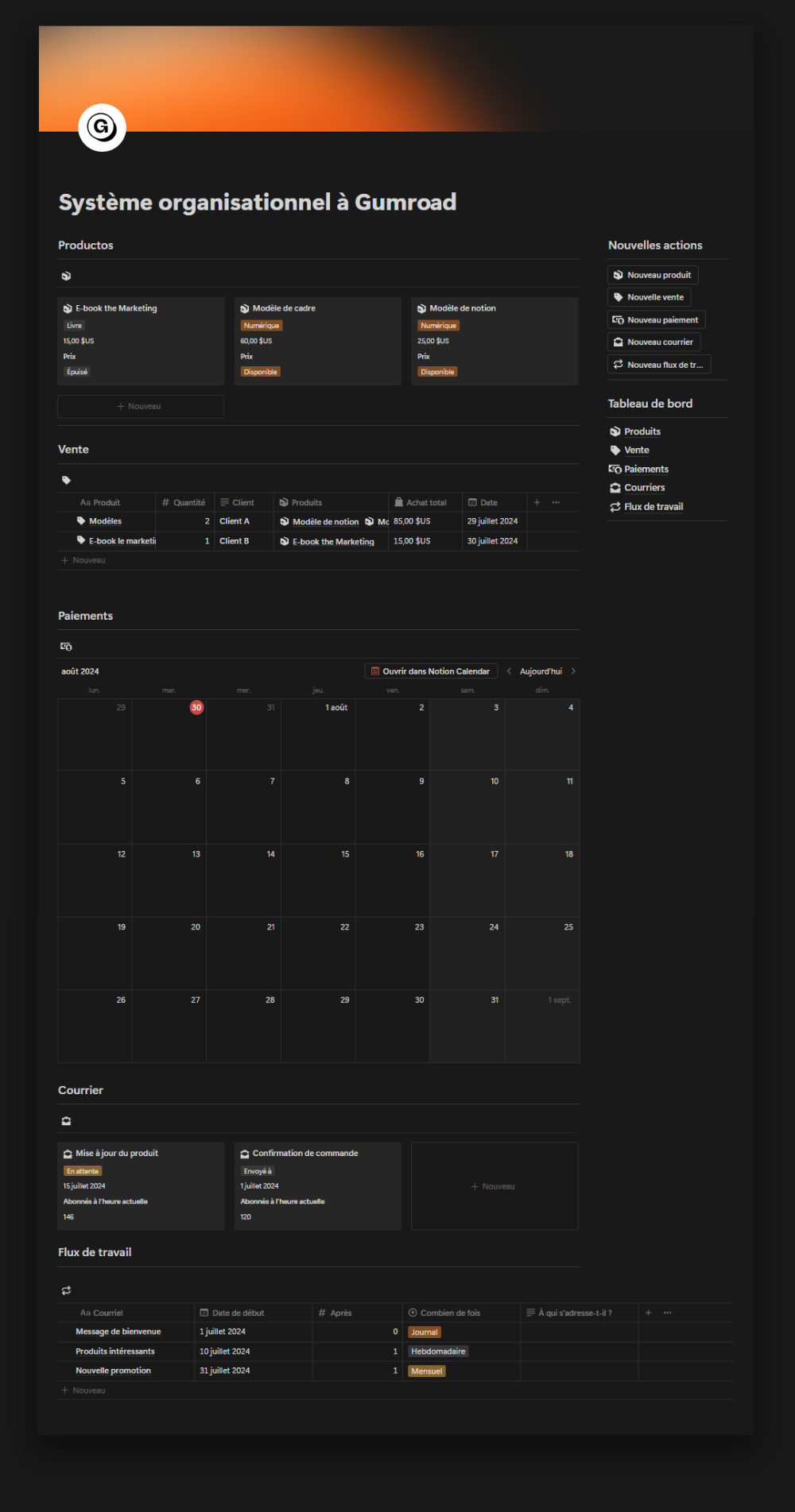Click the Journal frequency tag
This screenshot has height=1512, width=795.
pyautogui.click(x=425, y=1332)
